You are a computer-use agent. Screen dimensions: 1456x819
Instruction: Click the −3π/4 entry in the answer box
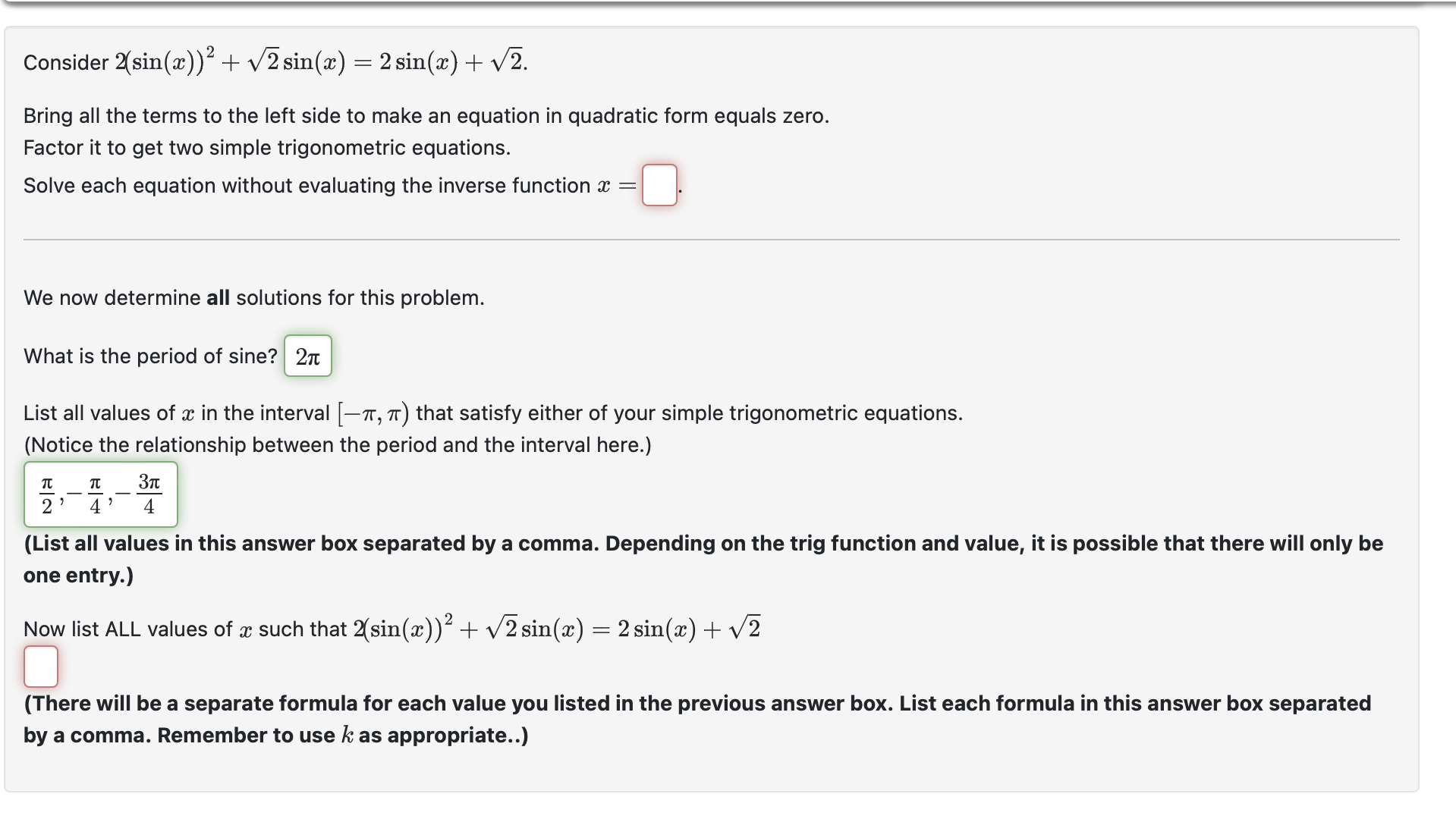[x=140, y=494]
